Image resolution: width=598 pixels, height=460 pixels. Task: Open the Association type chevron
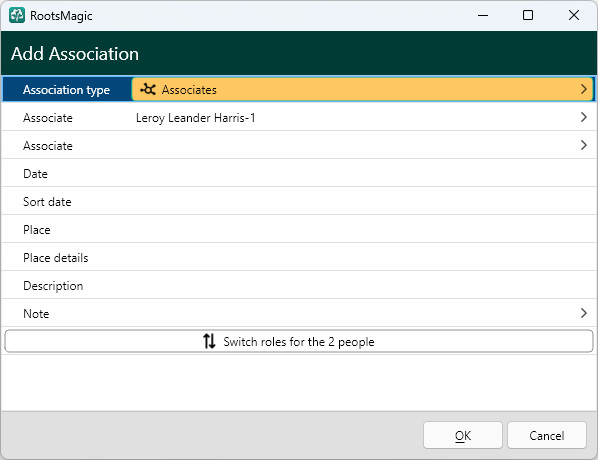(x=583, y=89)
